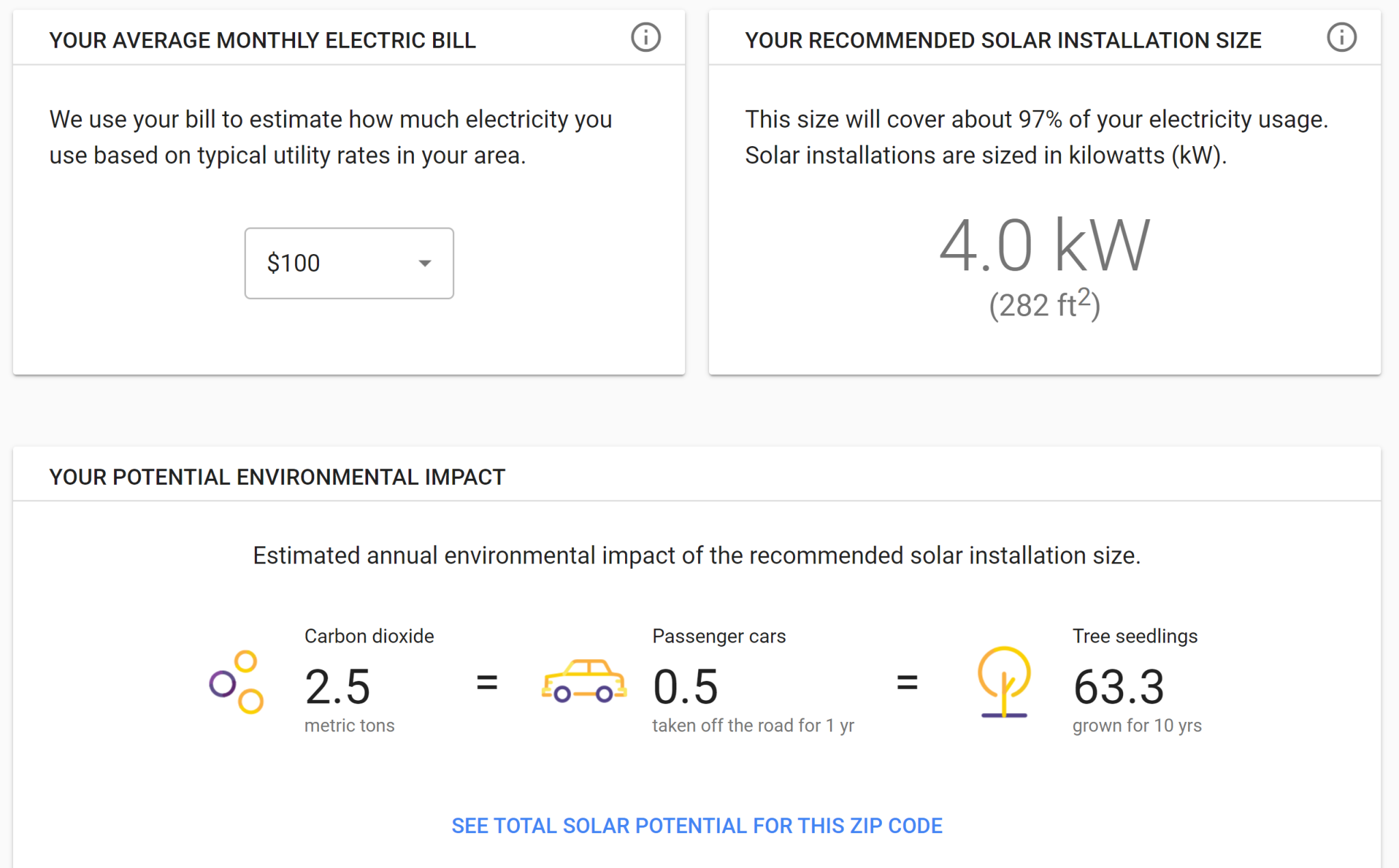Screen dimensions: 1399x868
Task: Click the 2.5 metric tons carbon dioxide value
Action: point(337,686)
